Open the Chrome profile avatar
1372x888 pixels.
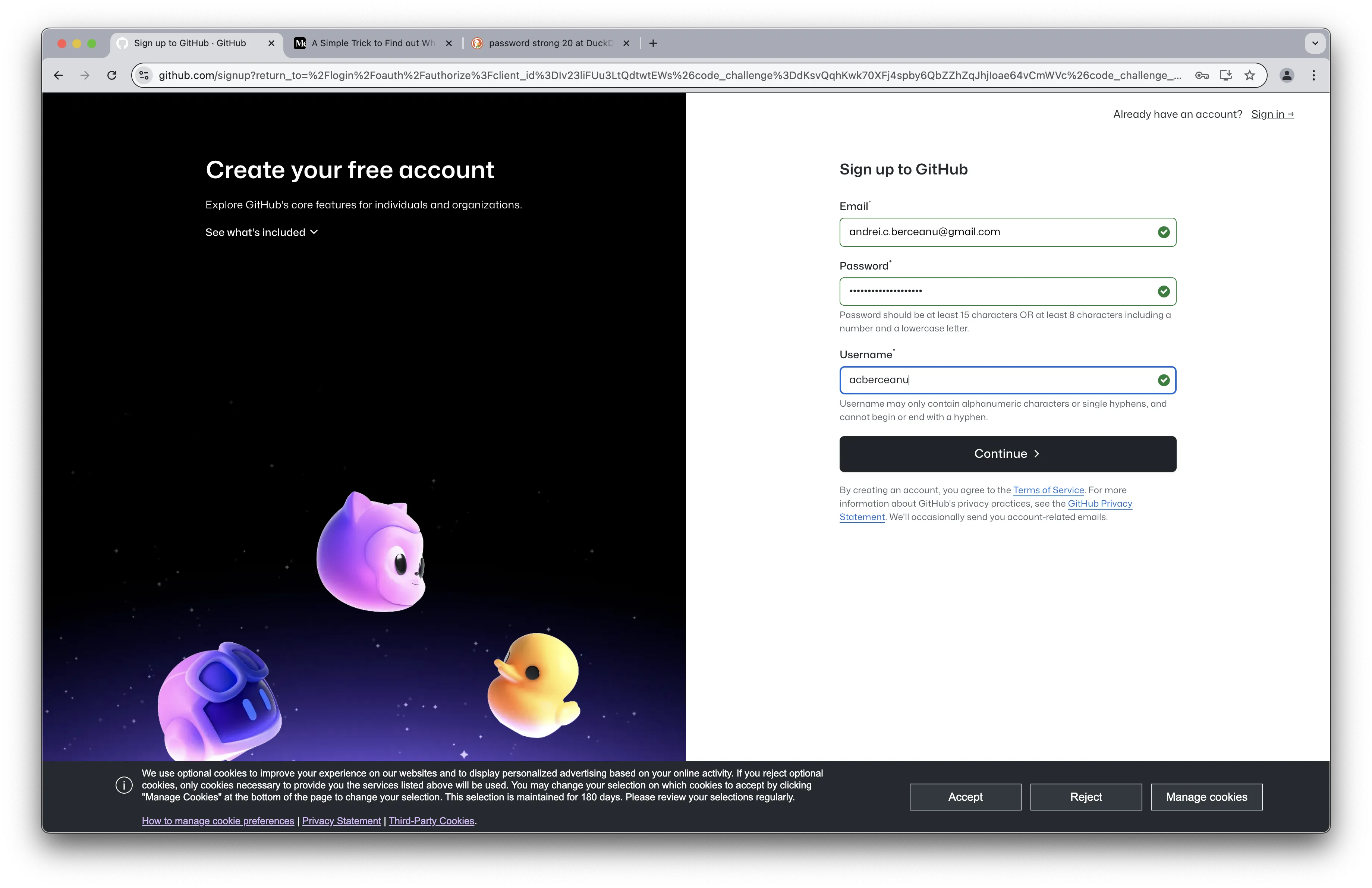tap(1287, 75)
